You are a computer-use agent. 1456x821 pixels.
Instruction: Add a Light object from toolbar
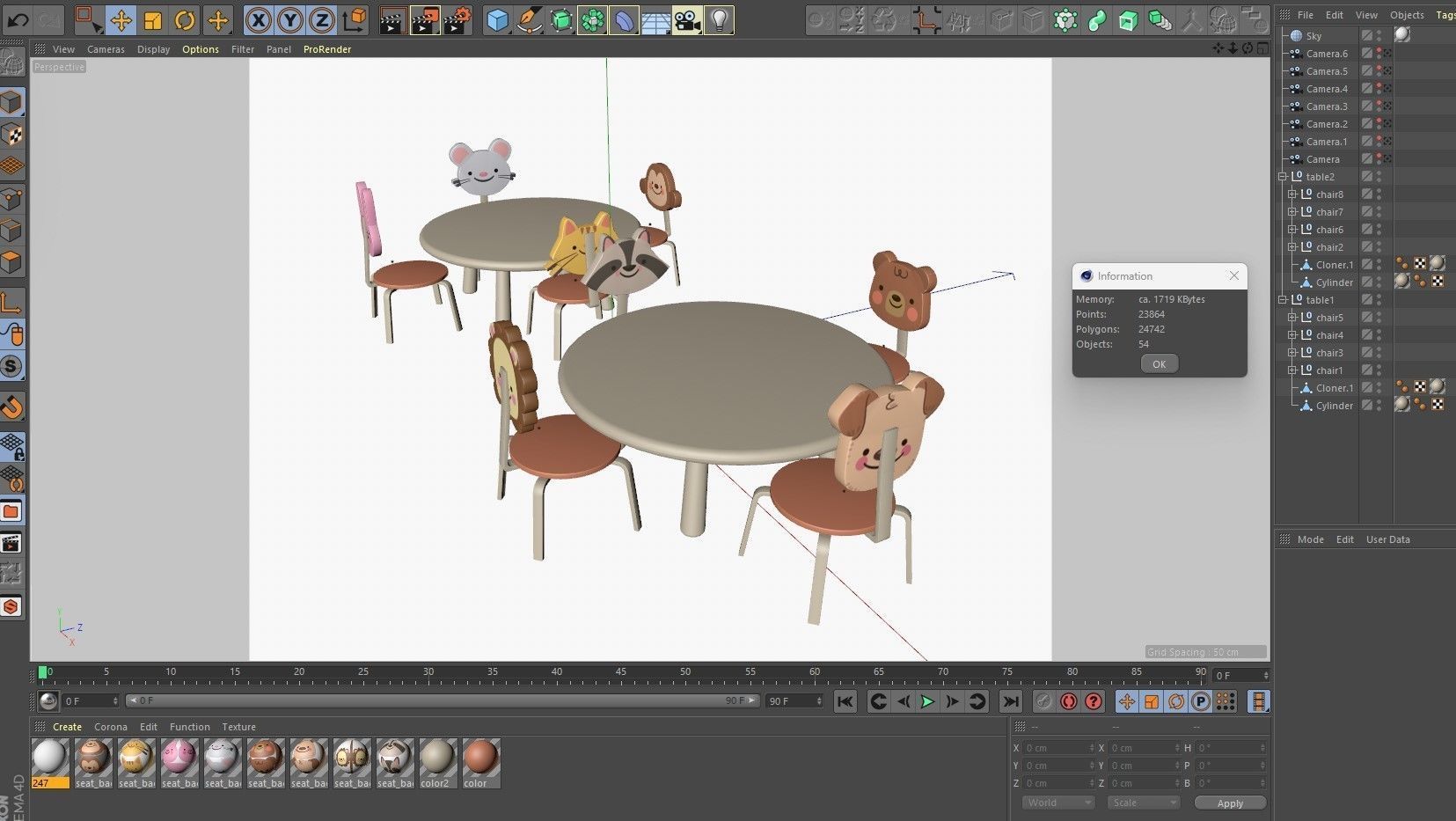point(720,19)
